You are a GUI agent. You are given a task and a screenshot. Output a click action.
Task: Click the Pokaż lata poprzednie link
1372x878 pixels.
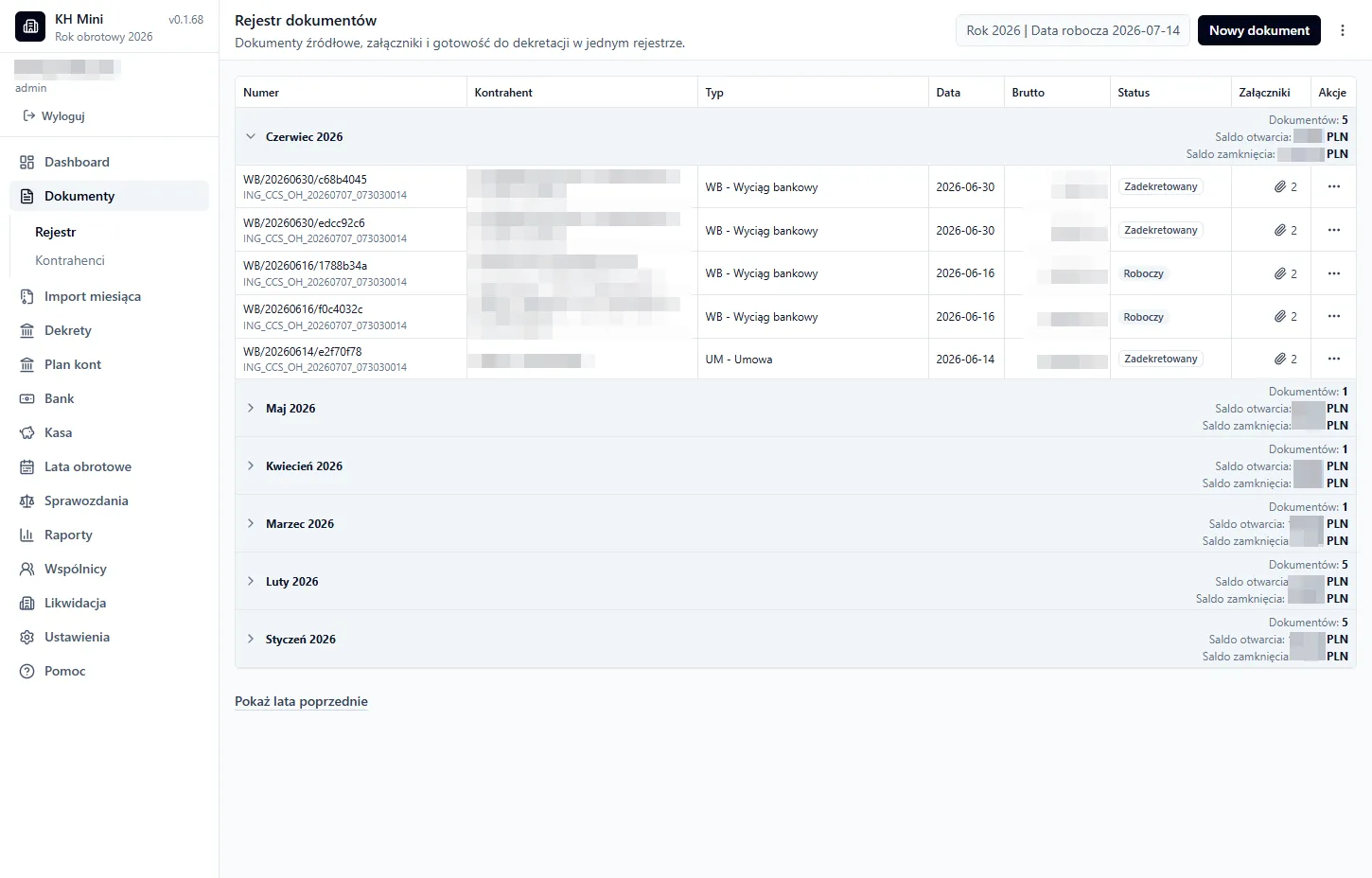(x=301, y=701)
